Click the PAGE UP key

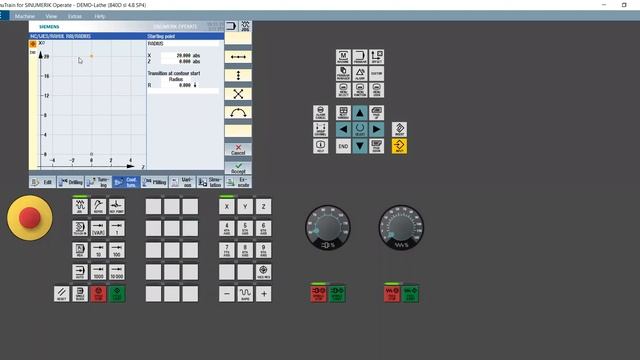coord(376,113)
